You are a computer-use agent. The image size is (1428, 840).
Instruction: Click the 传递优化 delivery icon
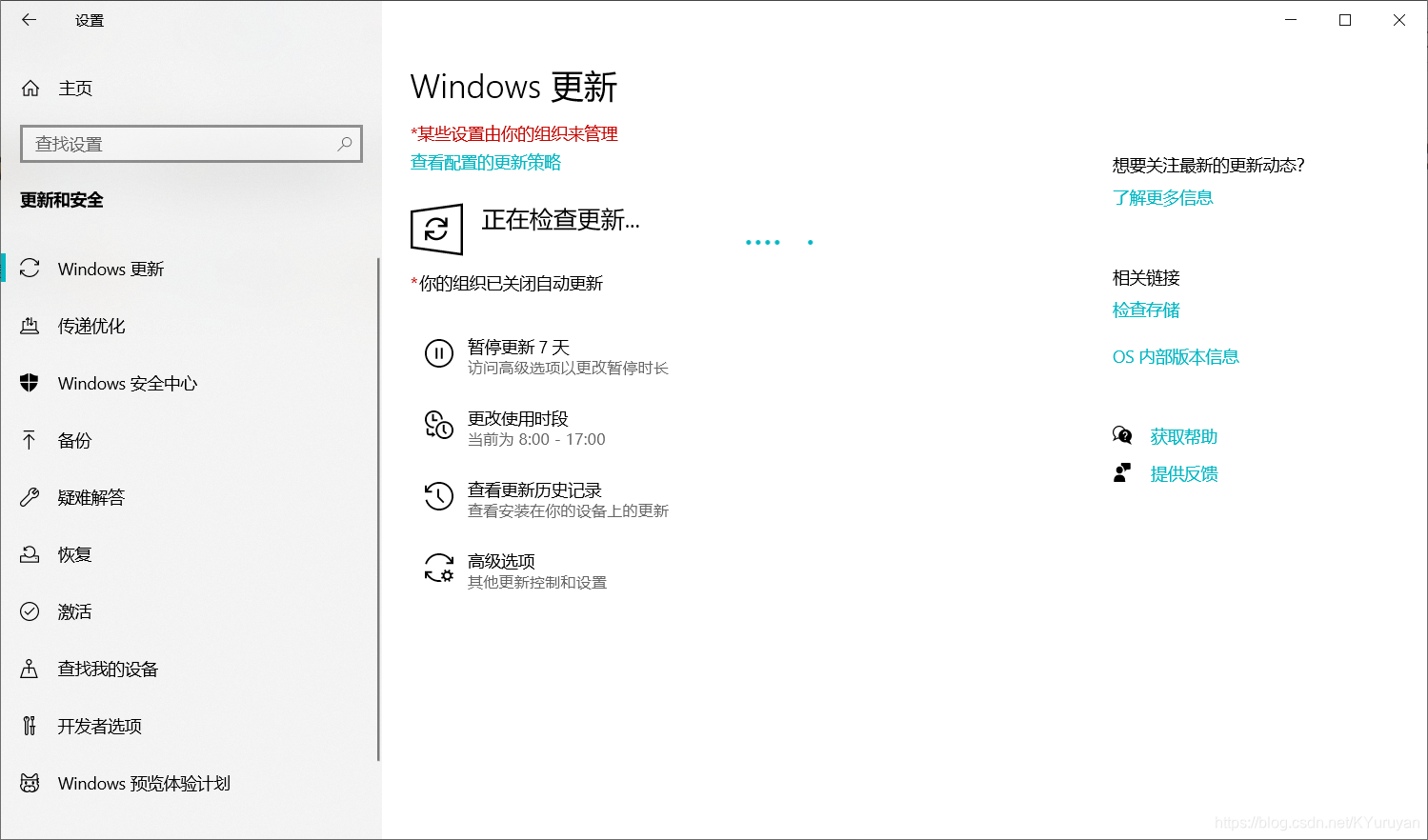[30, 326]
